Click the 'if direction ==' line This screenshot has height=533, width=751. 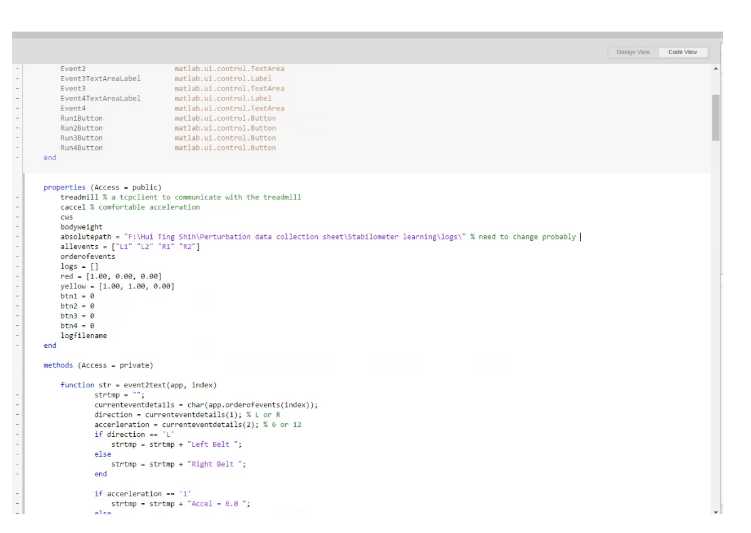[x=134, y=434]
